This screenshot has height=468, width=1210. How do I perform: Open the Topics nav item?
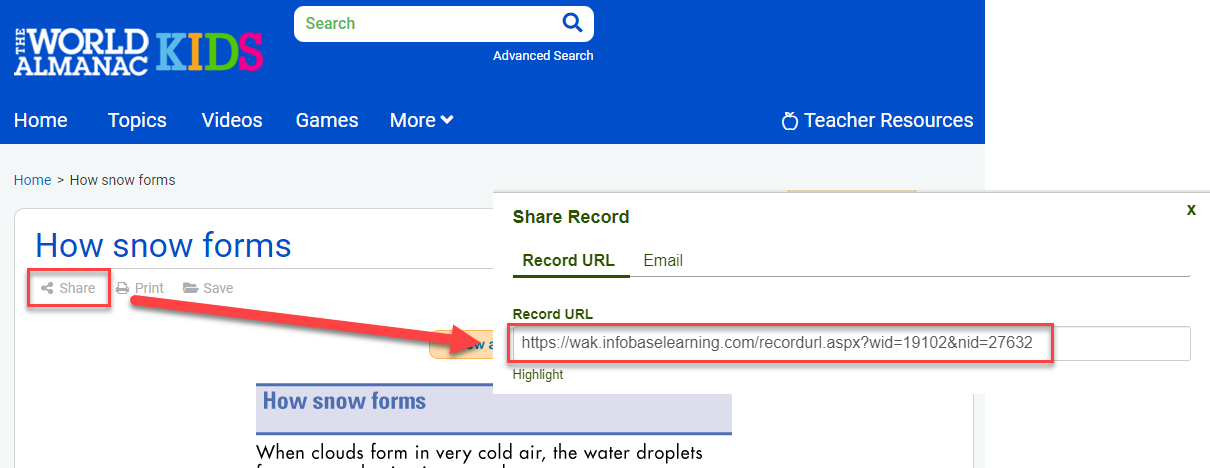coord(137,120)
